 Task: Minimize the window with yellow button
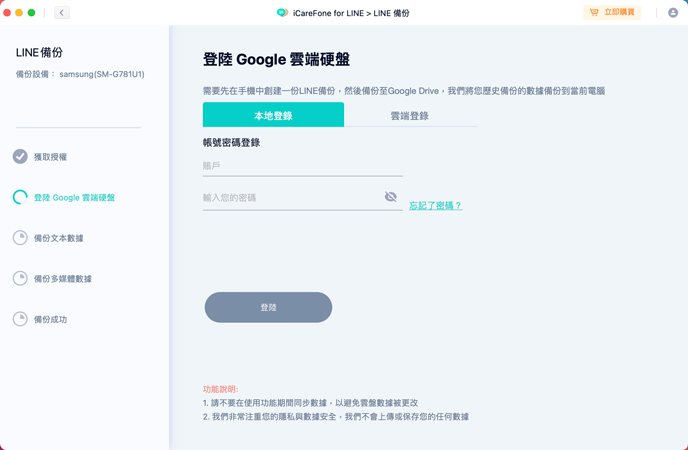click(x=19, y=13)
